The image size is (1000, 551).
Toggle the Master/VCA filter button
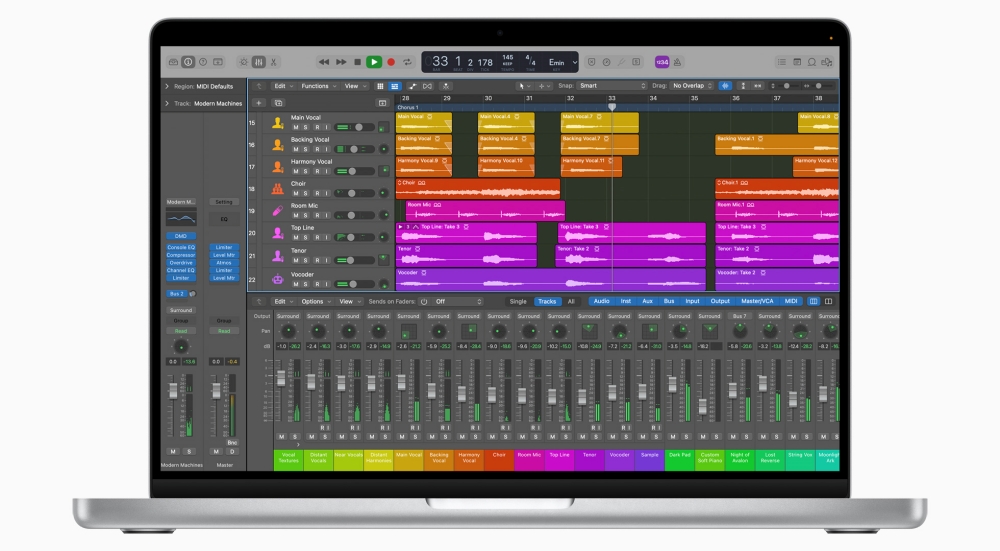tap(757, 301)
